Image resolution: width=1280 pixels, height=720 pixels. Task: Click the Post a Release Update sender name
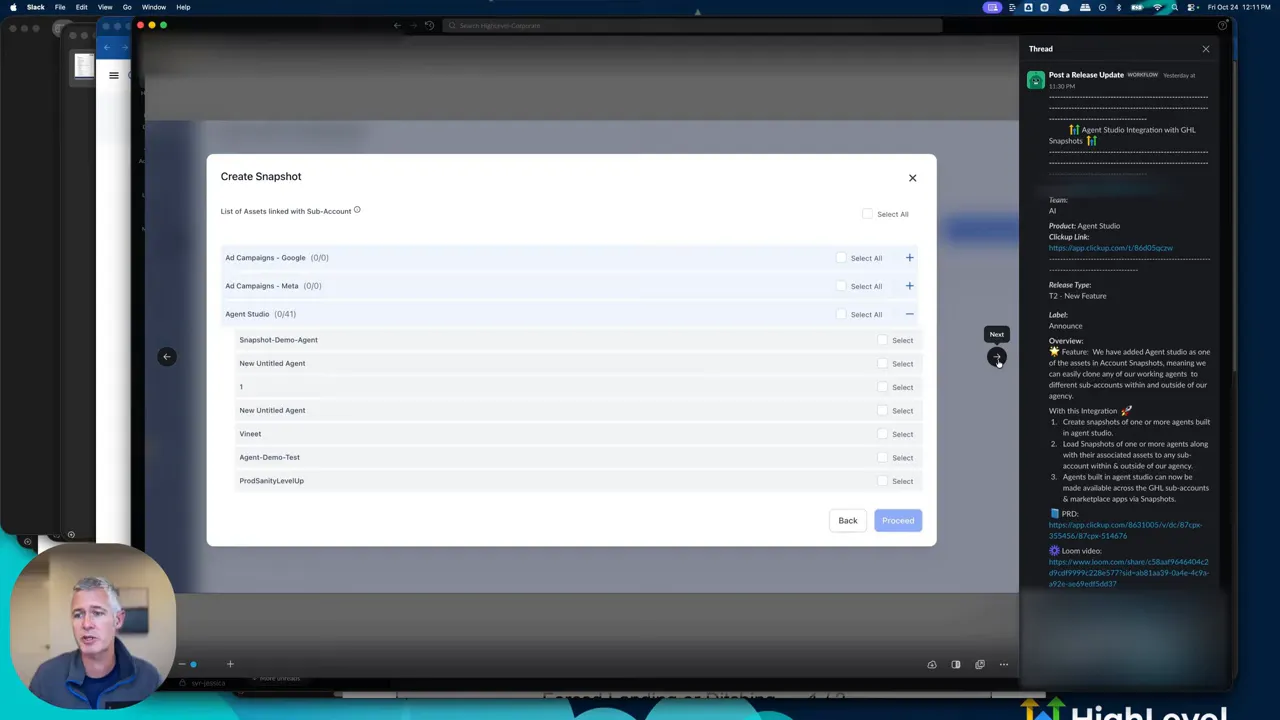(x=1086, y=75)
